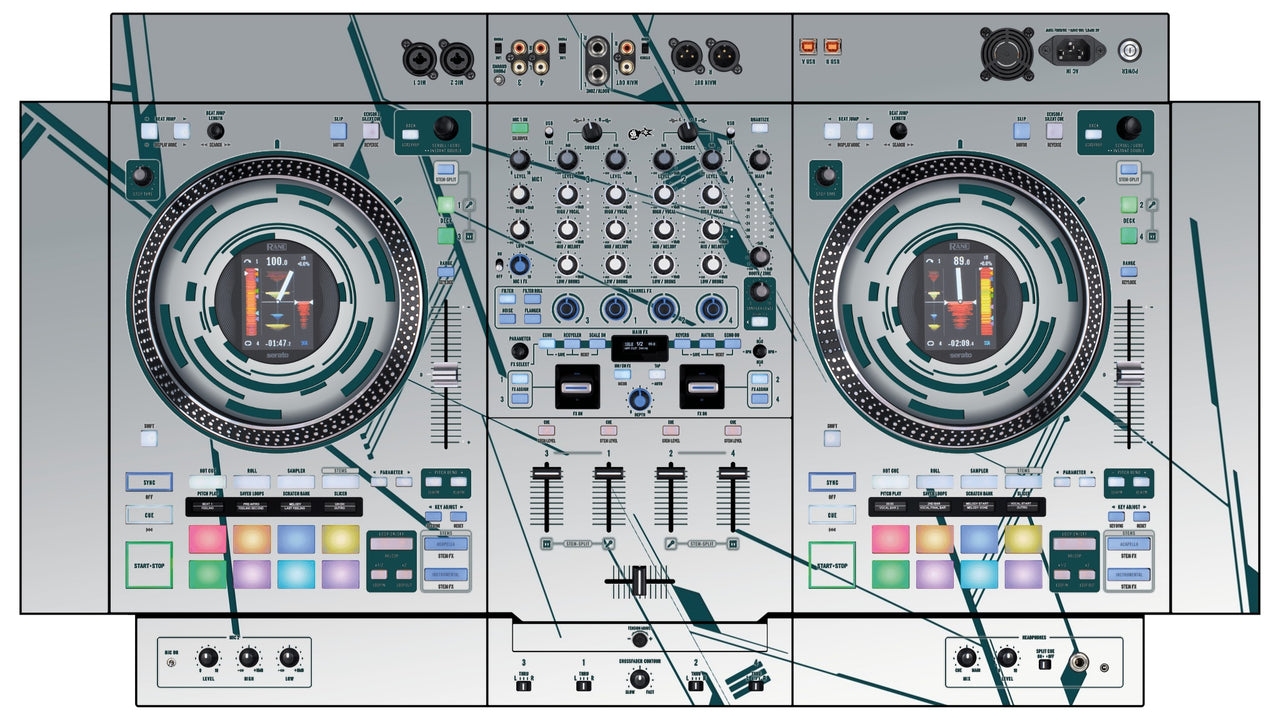Viewport: 1280px width, 722px height.
Task: Toggle CENSOR/REVERSE on the left deck
Action: click(371, 130)
